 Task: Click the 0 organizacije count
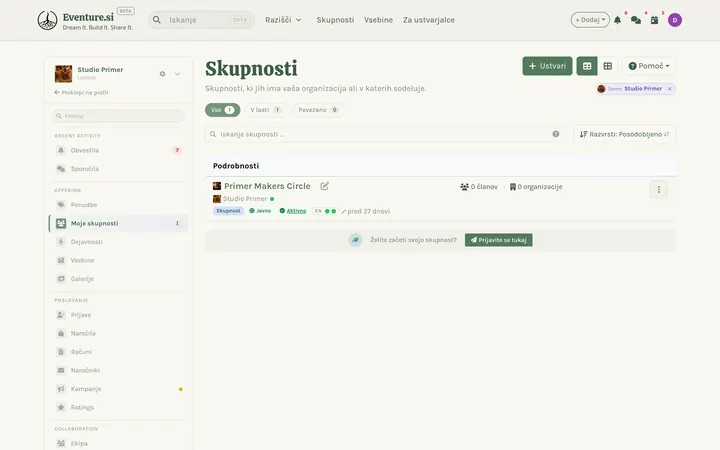536,187
